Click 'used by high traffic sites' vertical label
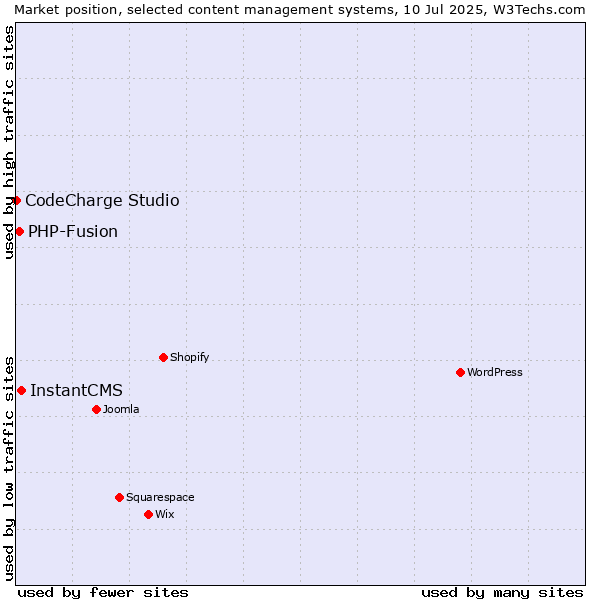Viewport: 600px width, 600px height. pyautogui.click(x=8, y=142)
